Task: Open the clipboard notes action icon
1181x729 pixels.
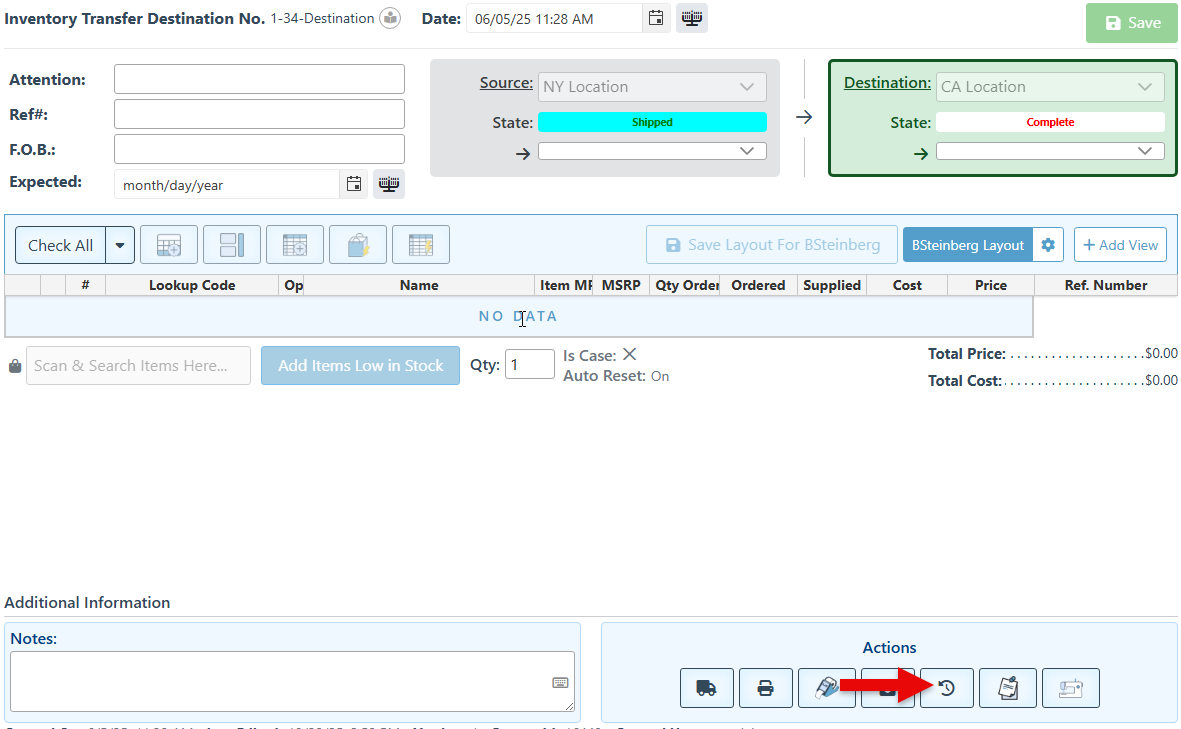Action: tap(1008, 688)
